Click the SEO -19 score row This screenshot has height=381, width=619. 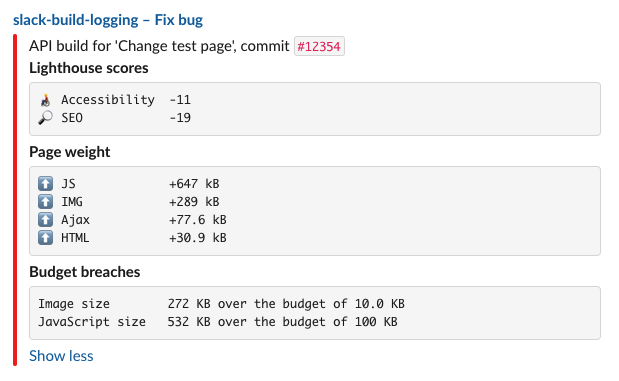(114, 118)
